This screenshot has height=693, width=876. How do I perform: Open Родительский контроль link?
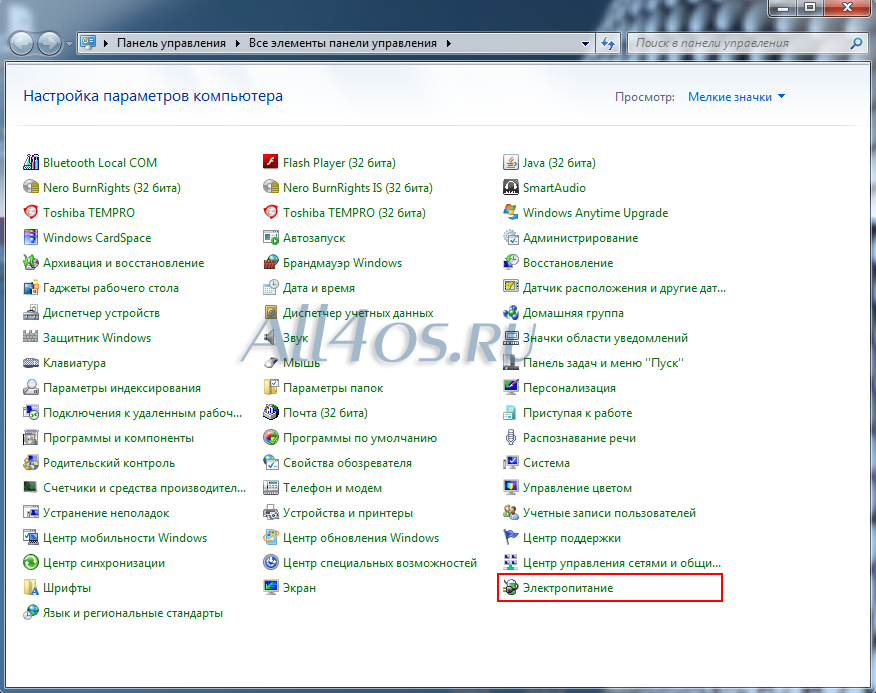click(x=109, y=463)
